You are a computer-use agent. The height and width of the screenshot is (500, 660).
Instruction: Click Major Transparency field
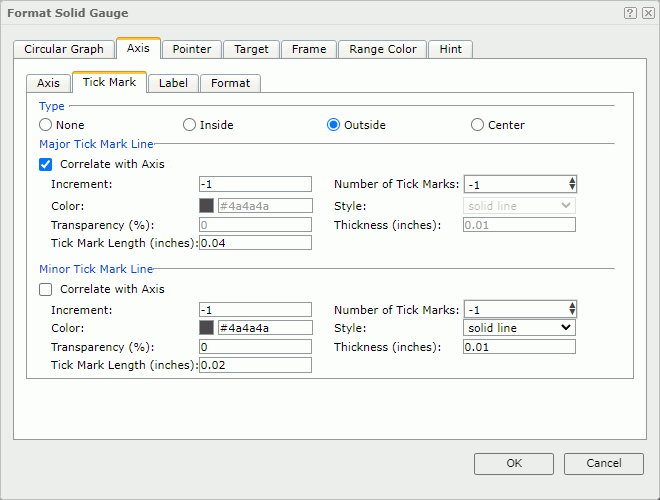click(x=255, y=225)
